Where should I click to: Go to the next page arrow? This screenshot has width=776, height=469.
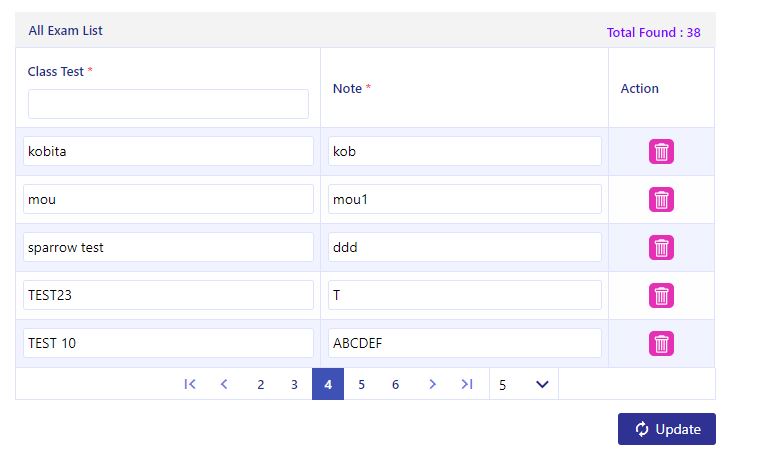(432, 384)
